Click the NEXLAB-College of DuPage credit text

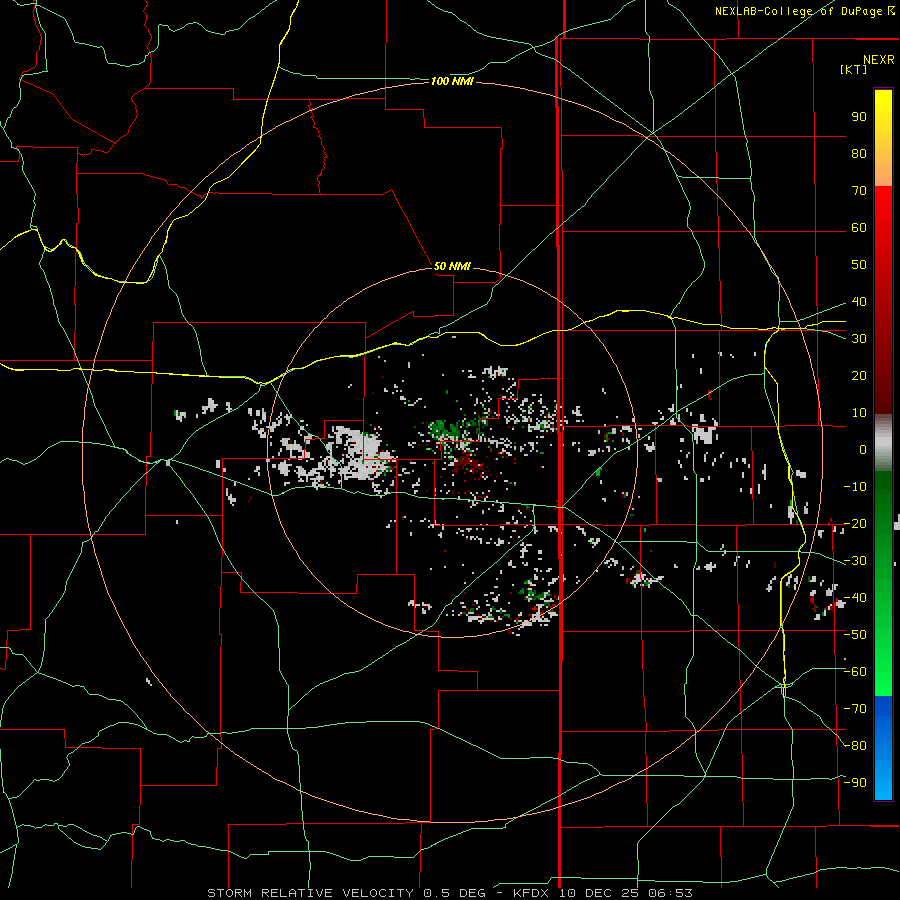pyautogui.click(x=798, y=11)
